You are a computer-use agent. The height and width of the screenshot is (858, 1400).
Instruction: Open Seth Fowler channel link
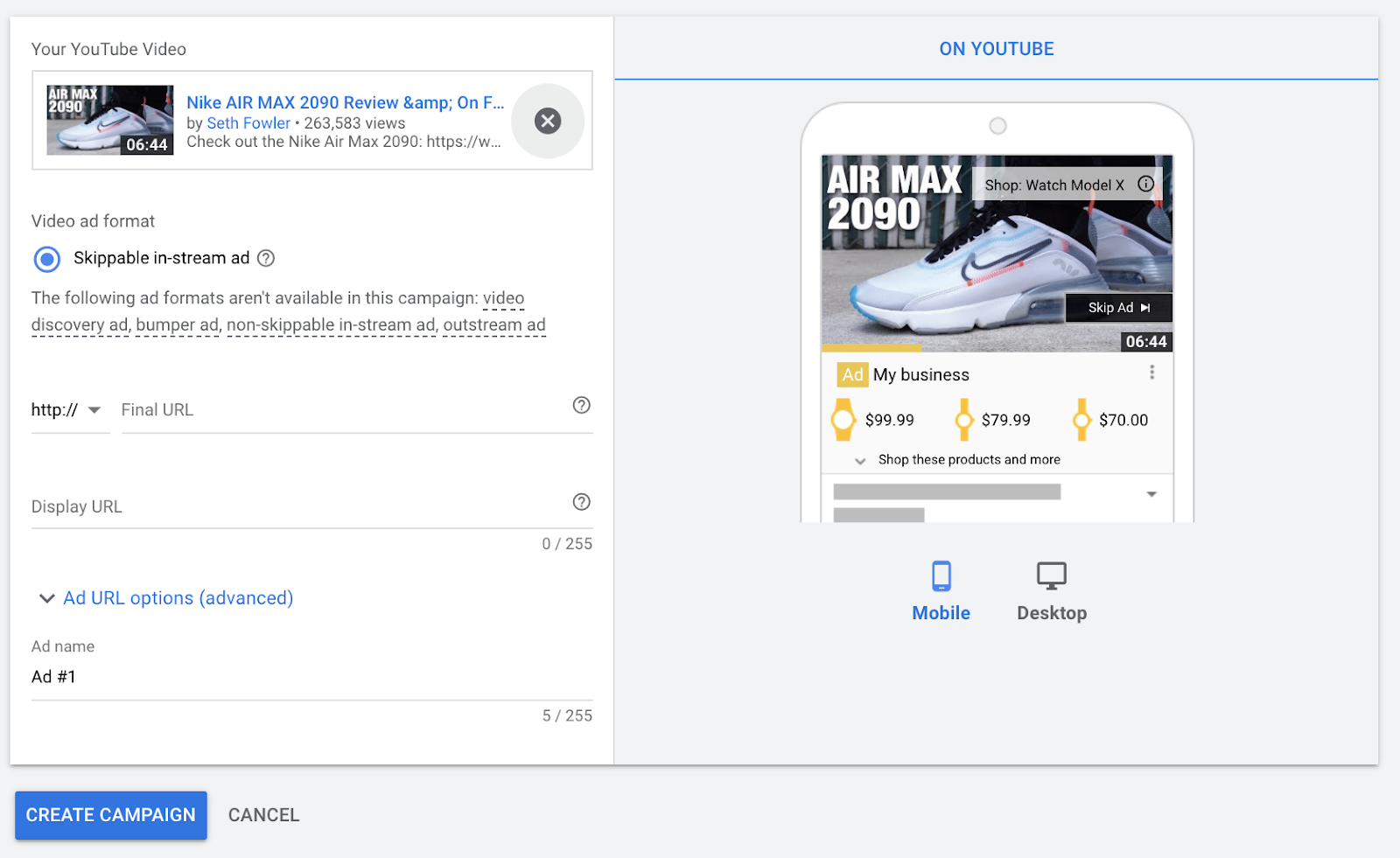click(248, 123)
